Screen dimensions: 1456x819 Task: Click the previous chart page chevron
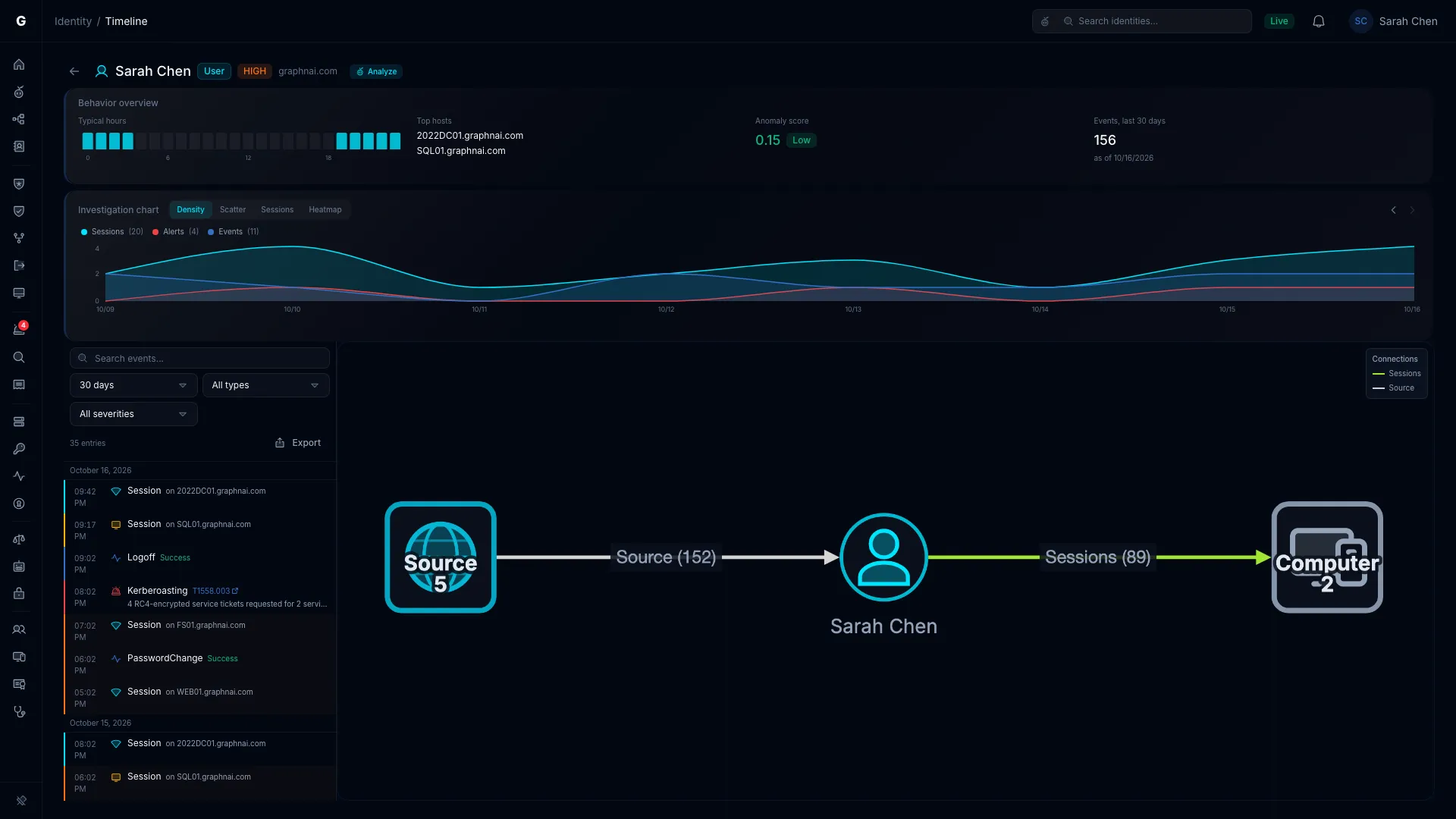coord(1393,210)
